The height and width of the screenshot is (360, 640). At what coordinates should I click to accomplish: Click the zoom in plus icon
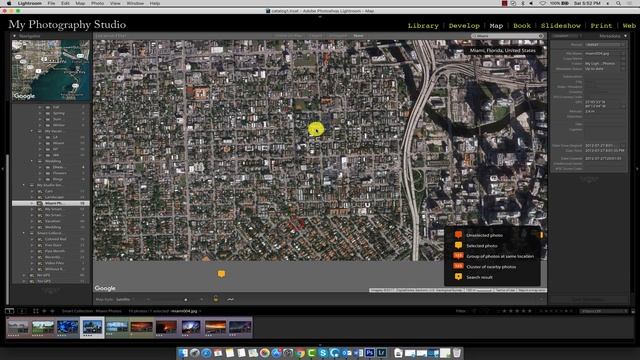[202, 299]
